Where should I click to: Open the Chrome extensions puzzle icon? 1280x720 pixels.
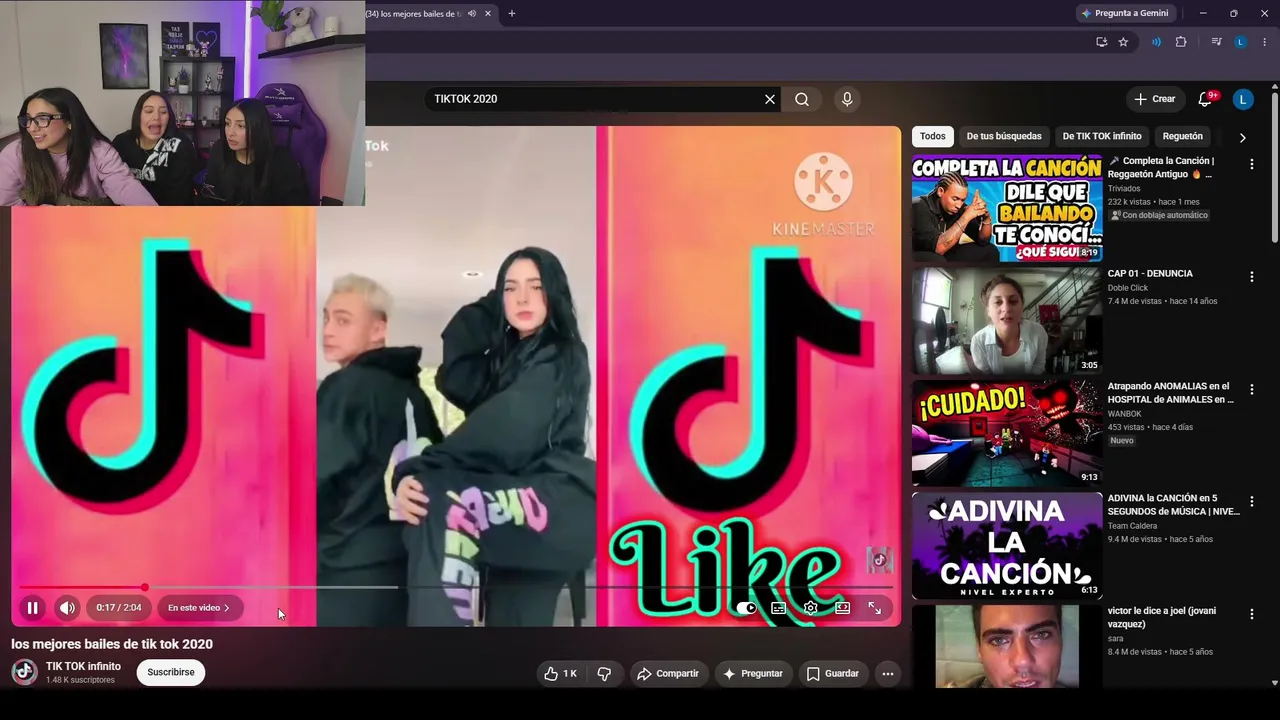click(1181, 42)
